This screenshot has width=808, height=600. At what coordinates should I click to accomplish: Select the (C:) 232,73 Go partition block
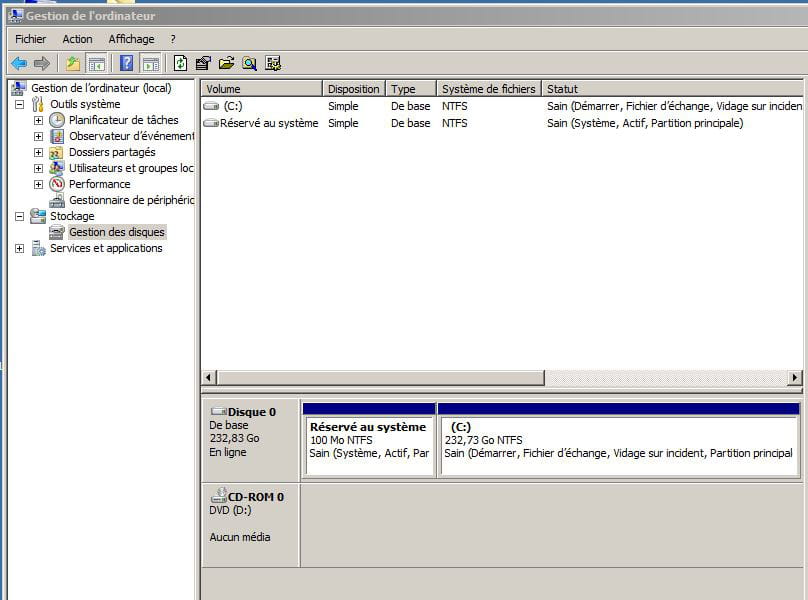(x=619, y=441)
